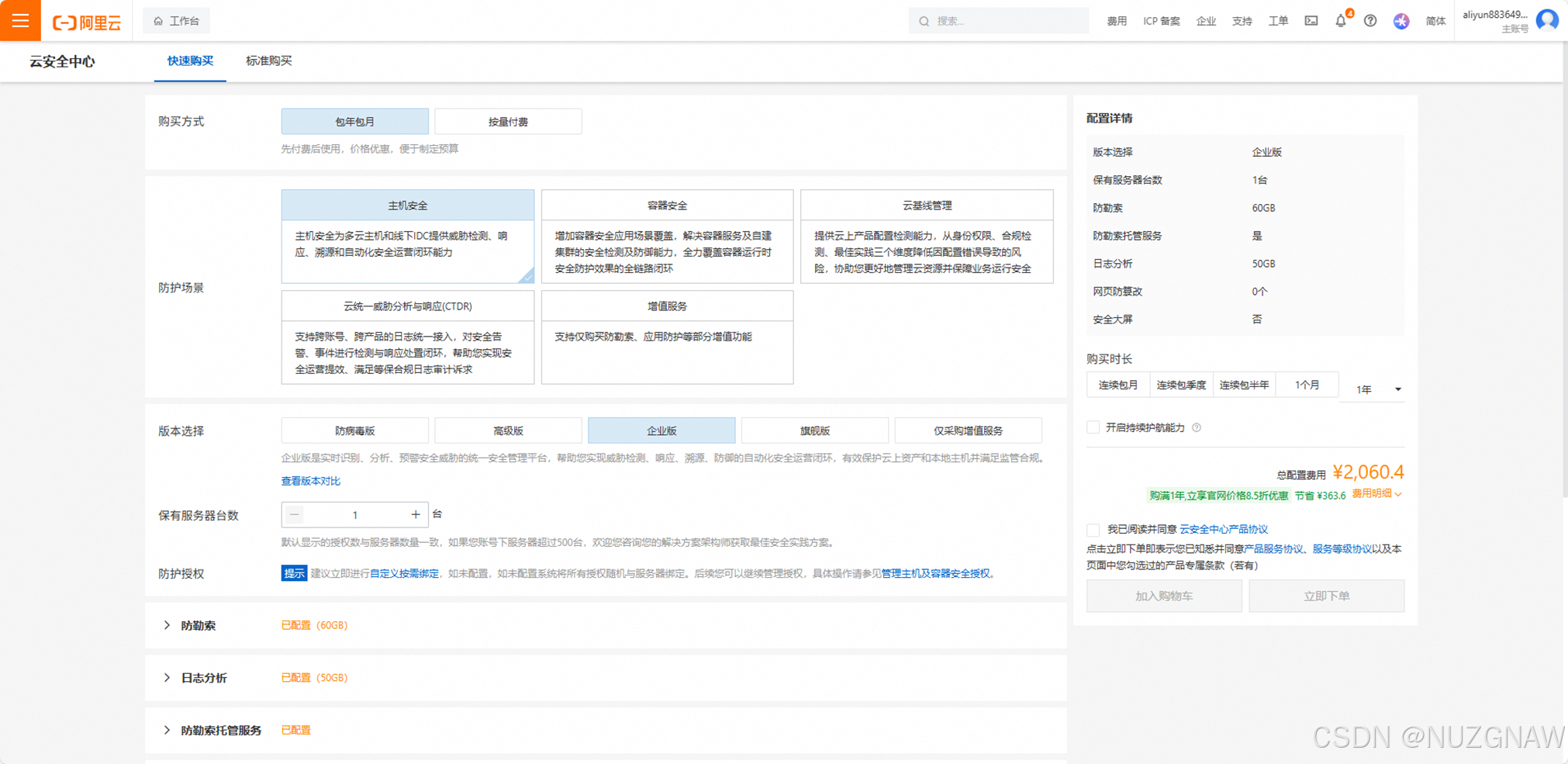Image resolution: width=1568 pixels, height=764 pixels.
Task: Open 管理主机及容器安全授权 link
Action: click(935, 573)
